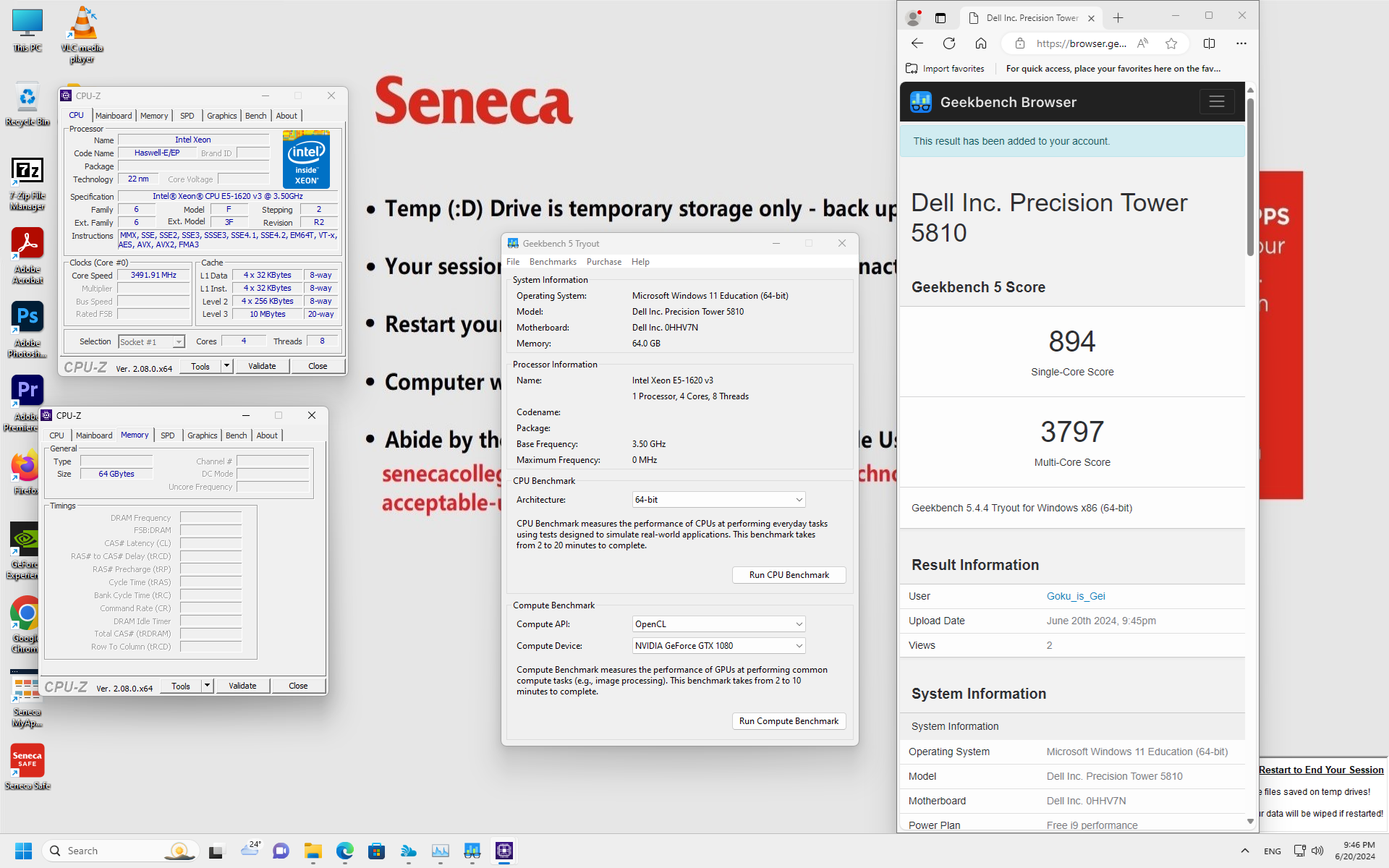The height and width of the screenshot is (868, 1389).
Task: Close the Dell Inc. Precision Tower tab
Action: 1091,18
